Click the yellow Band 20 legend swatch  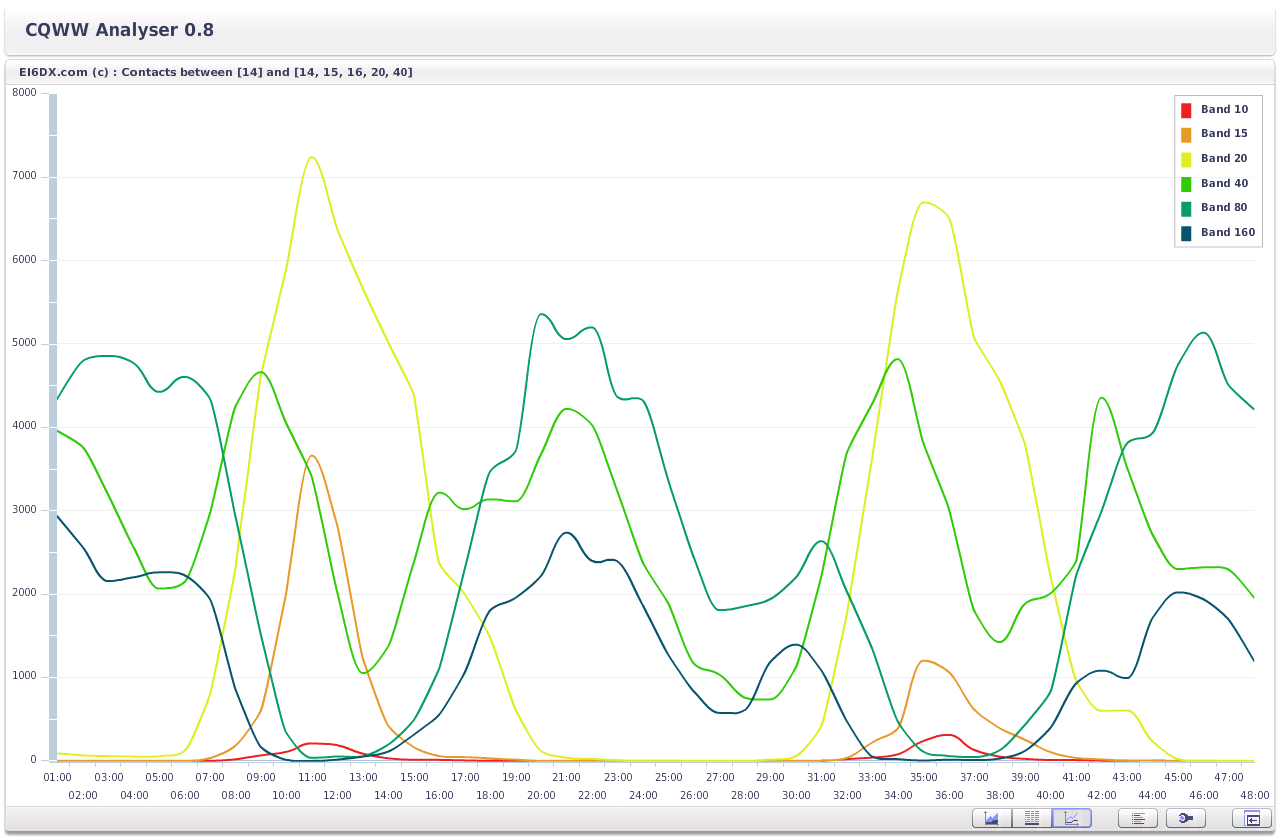pyautogui.click(x=1187, y=159)
